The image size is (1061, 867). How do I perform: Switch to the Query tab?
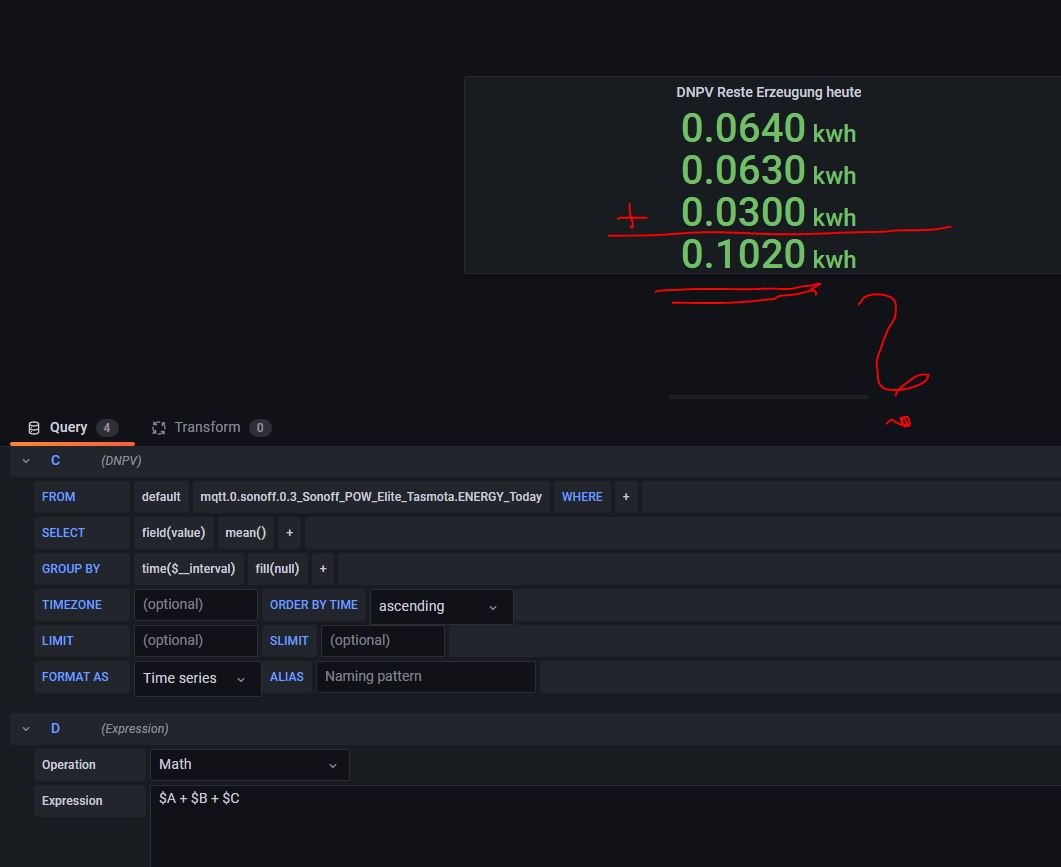click(x=68, y=428)
